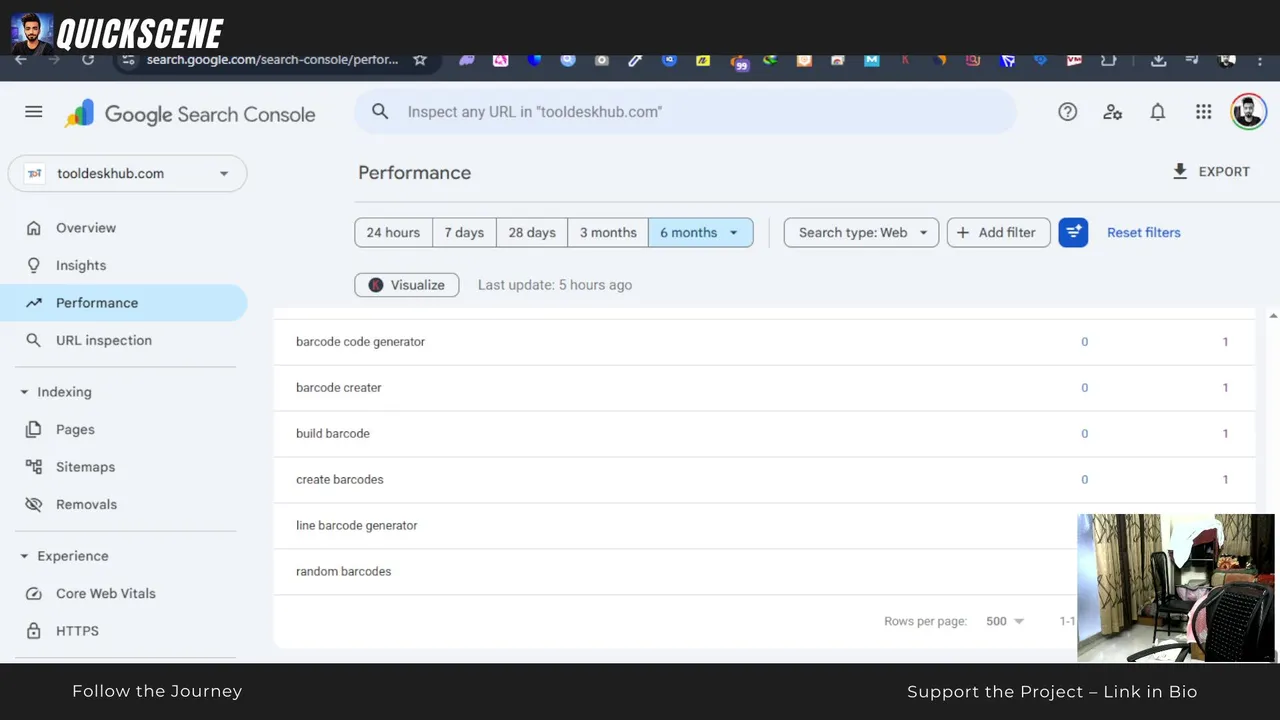Click the Google account profile avatar
This screenshot has width=1280, height=720.
click(x=1248, y=112)
